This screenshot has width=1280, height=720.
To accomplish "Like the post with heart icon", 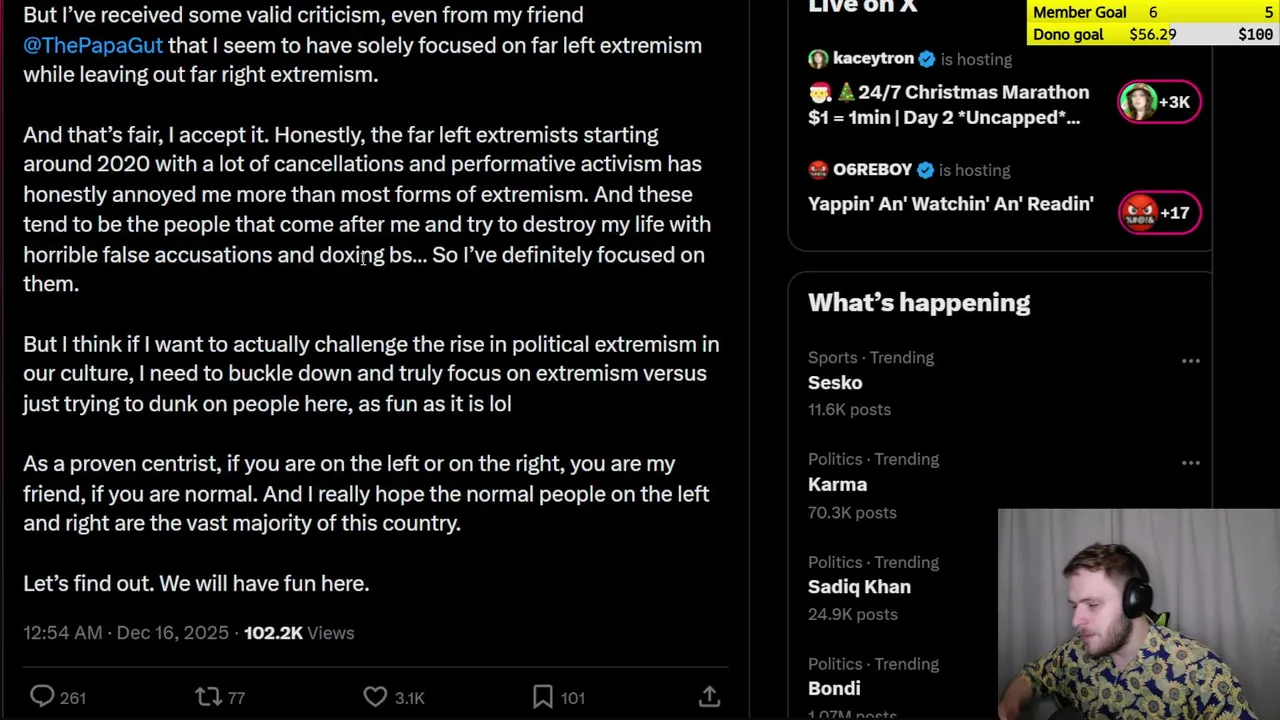I will click(x=375, y=697).
